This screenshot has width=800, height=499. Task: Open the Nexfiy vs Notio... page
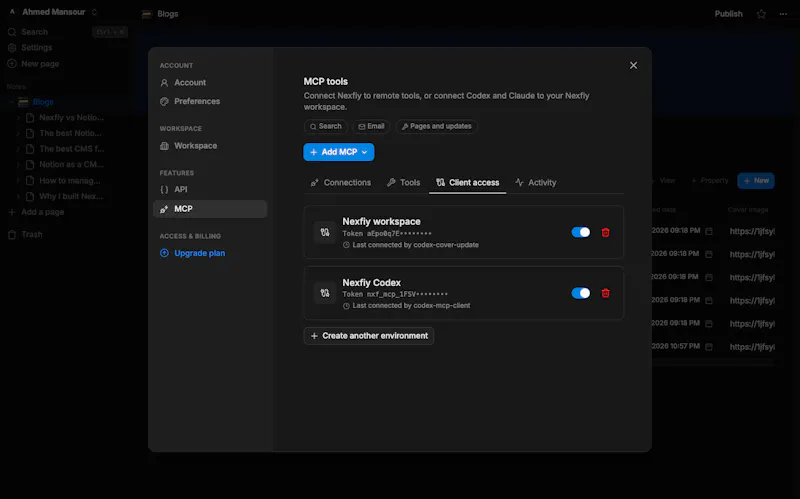(x=71, y=118)
